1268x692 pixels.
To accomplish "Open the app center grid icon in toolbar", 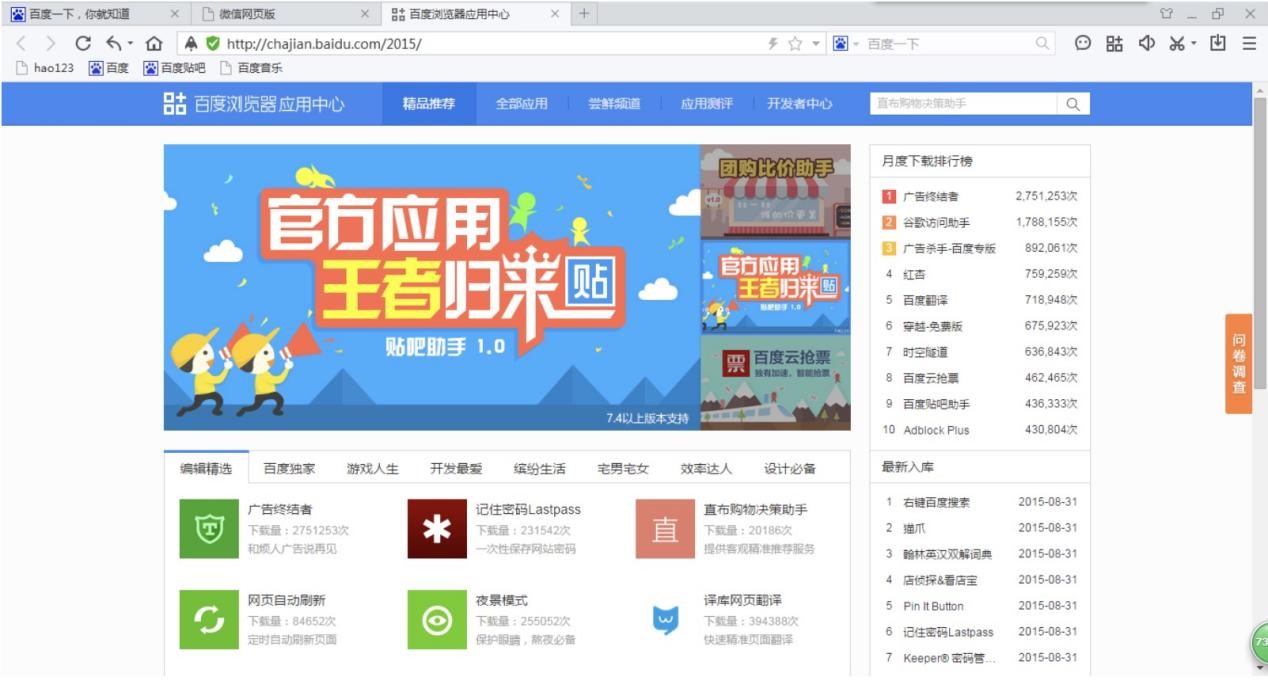I will 1114,44.
